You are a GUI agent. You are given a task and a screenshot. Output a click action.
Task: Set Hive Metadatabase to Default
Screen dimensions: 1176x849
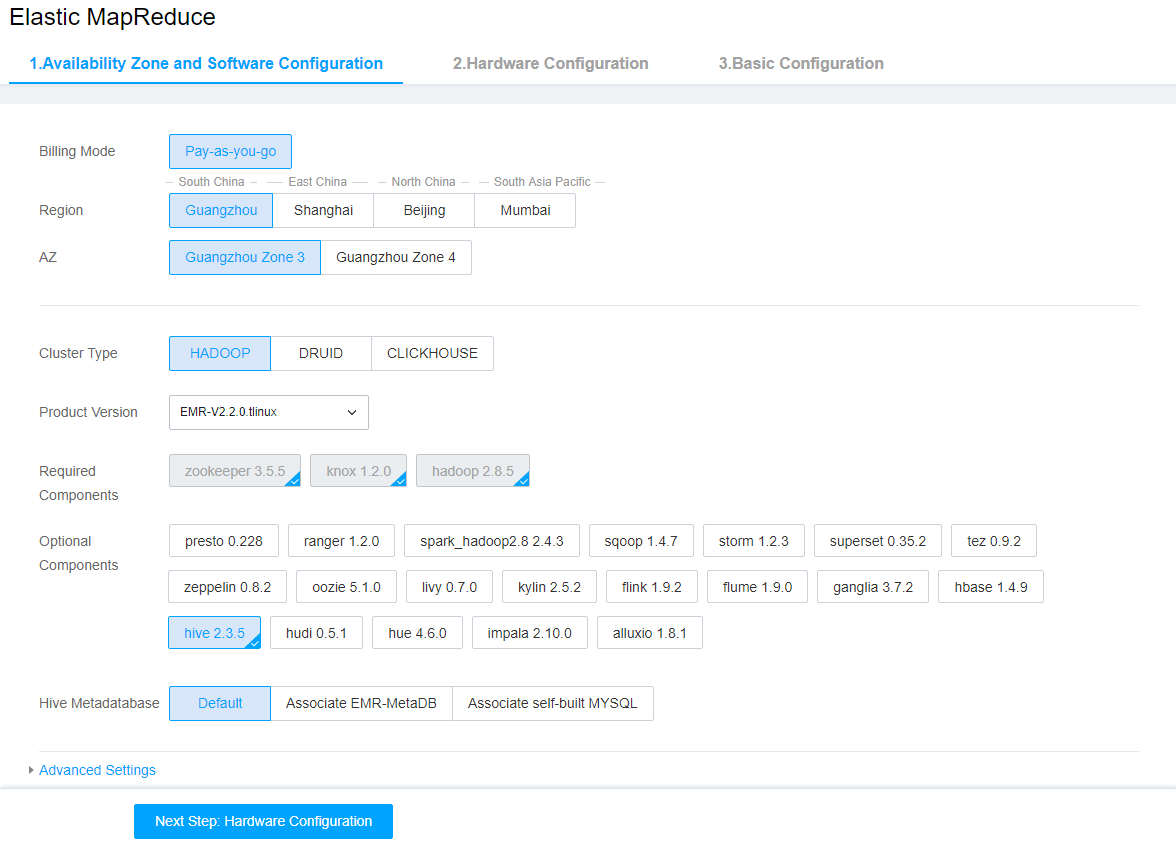tap(220, 704)
